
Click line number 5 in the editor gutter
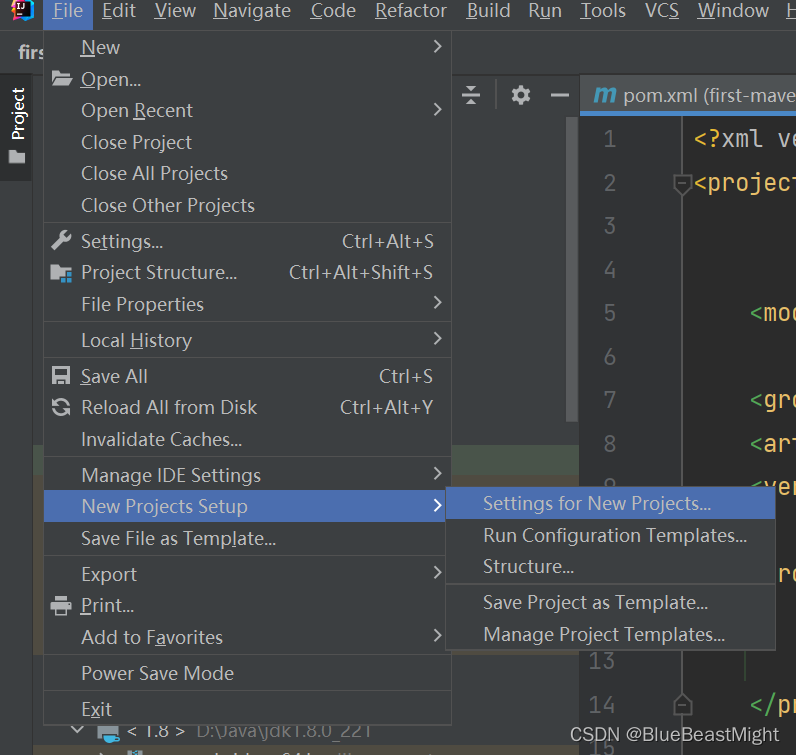coord(610,313)
